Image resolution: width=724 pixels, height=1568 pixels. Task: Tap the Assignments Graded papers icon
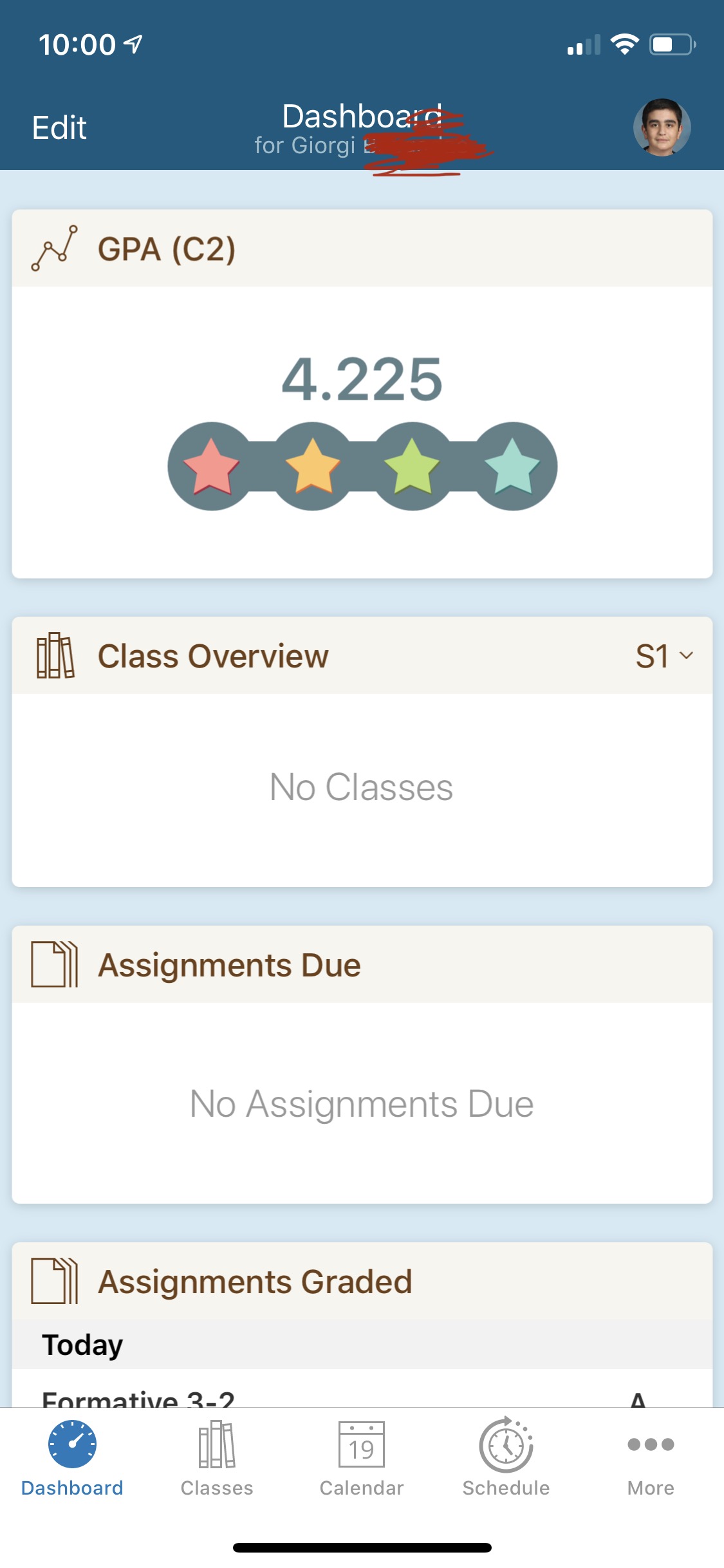(x=55, y=1281)
